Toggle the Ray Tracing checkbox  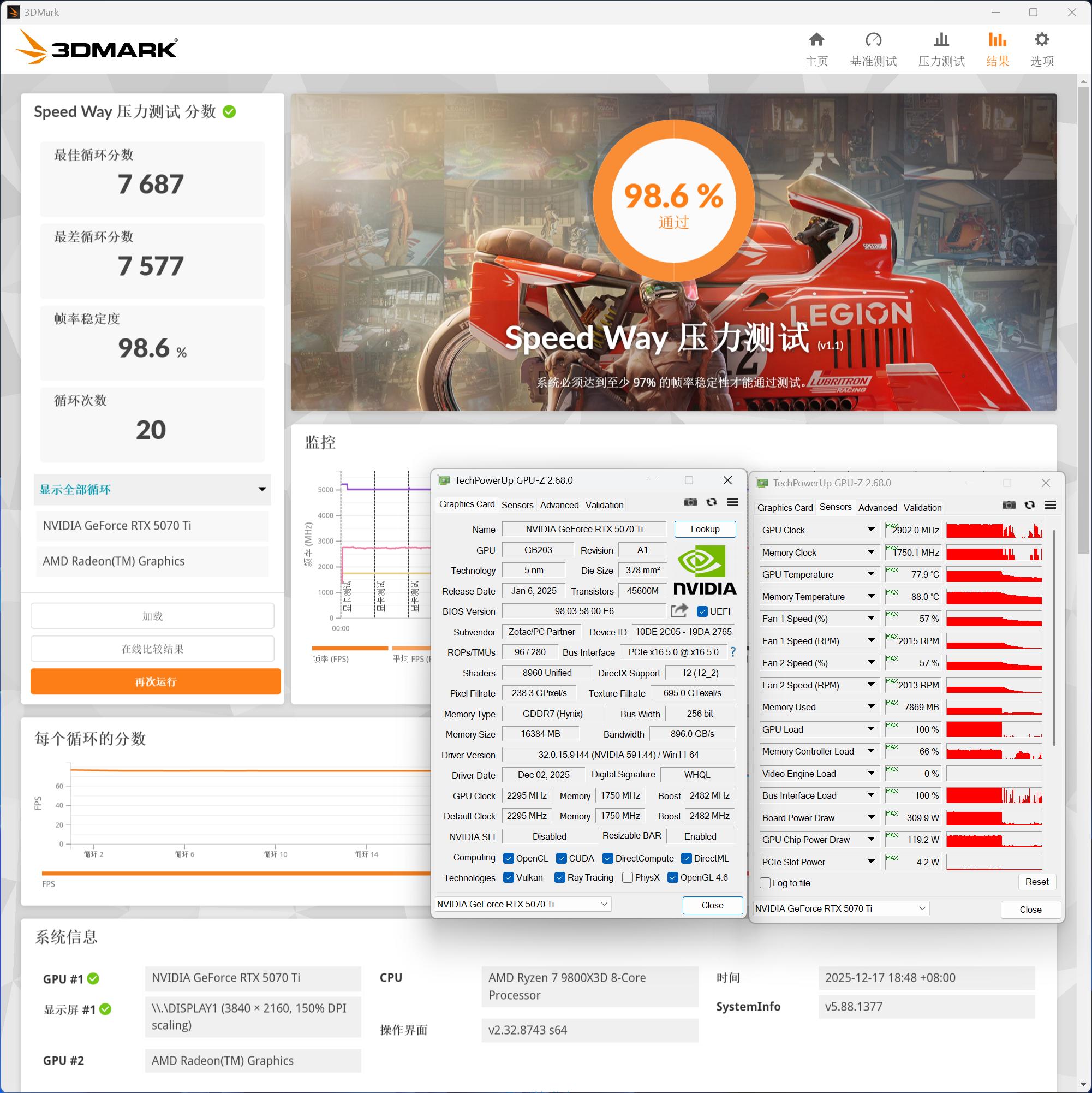pos(560,877)
